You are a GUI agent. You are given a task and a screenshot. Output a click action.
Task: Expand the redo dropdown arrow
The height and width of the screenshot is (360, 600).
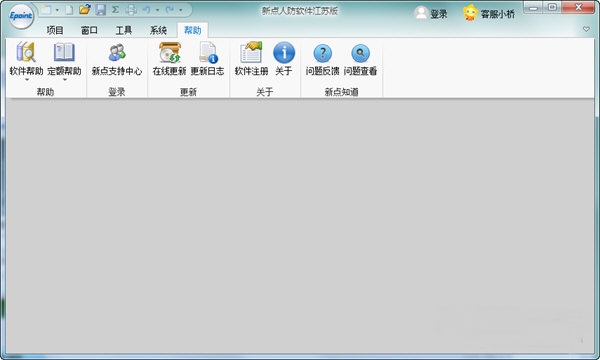(x=180, y=10)
